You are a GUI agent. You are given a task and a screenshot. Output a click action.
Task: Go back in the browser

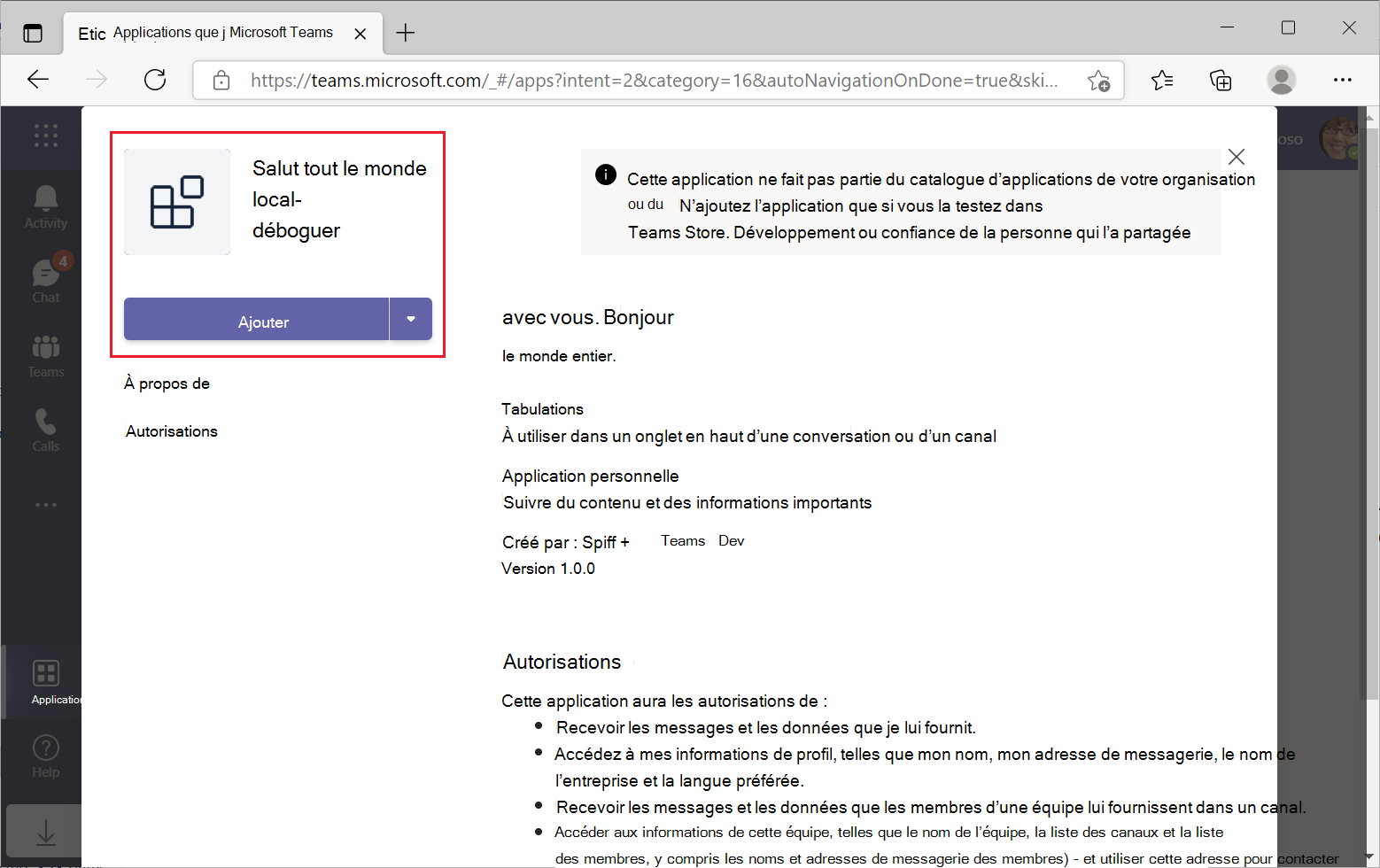click(38, 80)
